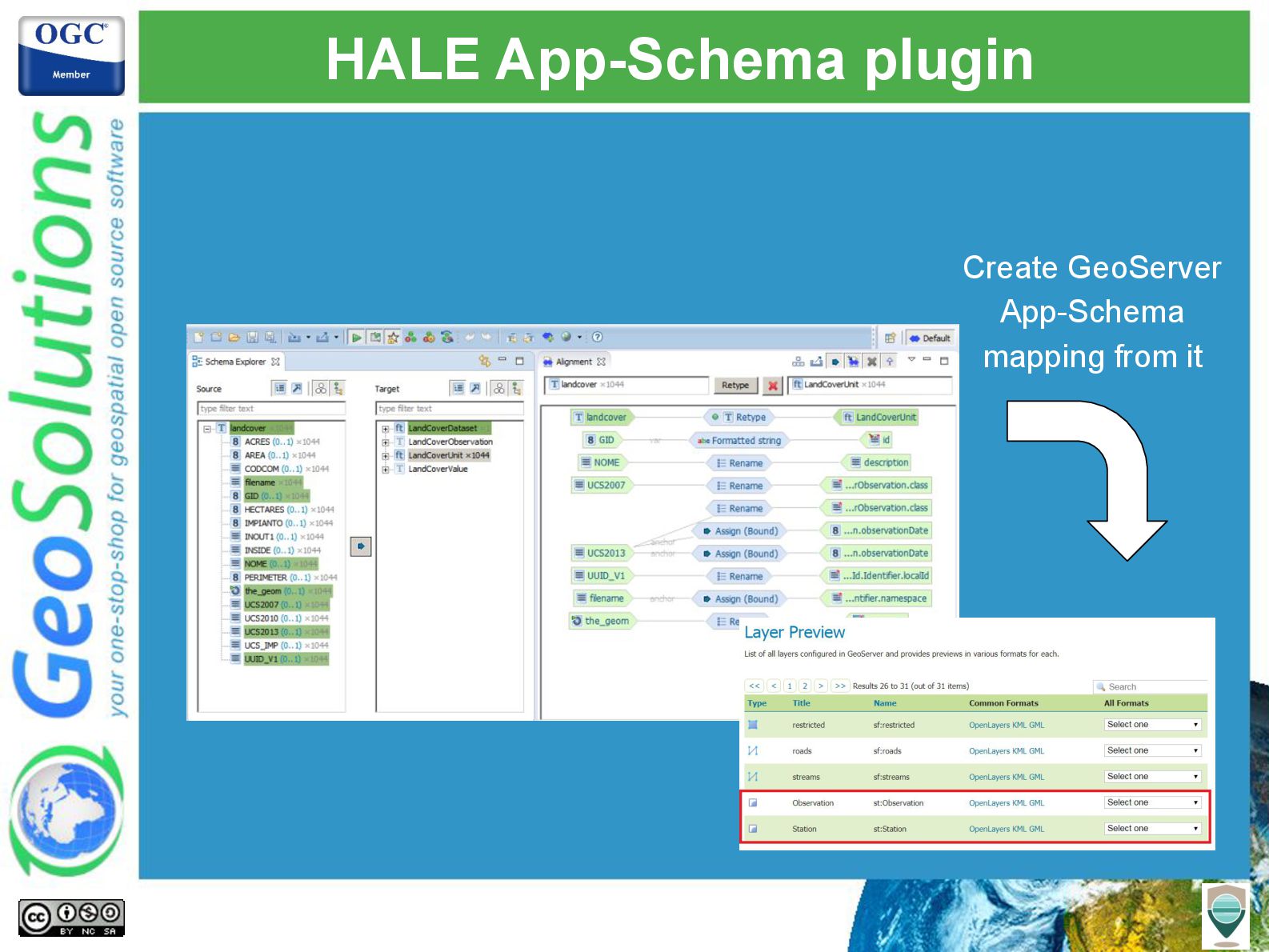Expand the LandCoverObservation target node
Screen dimensions: 1269x952
pos(385,442)
